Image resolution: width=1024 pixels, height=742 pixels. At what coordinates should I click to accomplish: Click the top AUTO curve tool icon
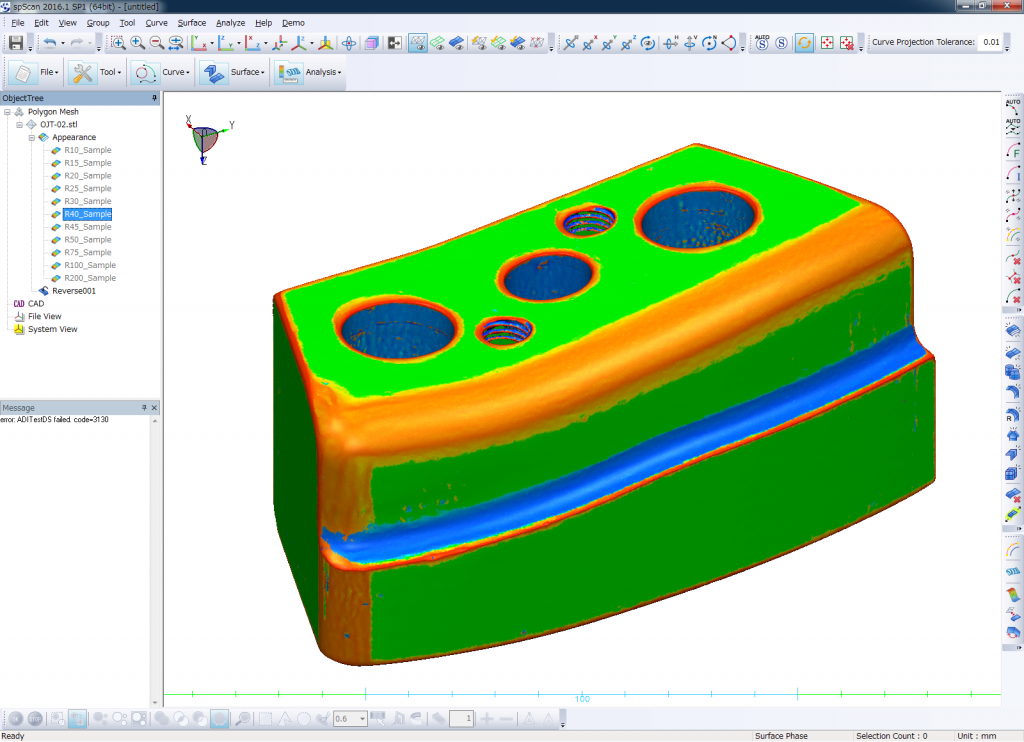[1012, 107]
